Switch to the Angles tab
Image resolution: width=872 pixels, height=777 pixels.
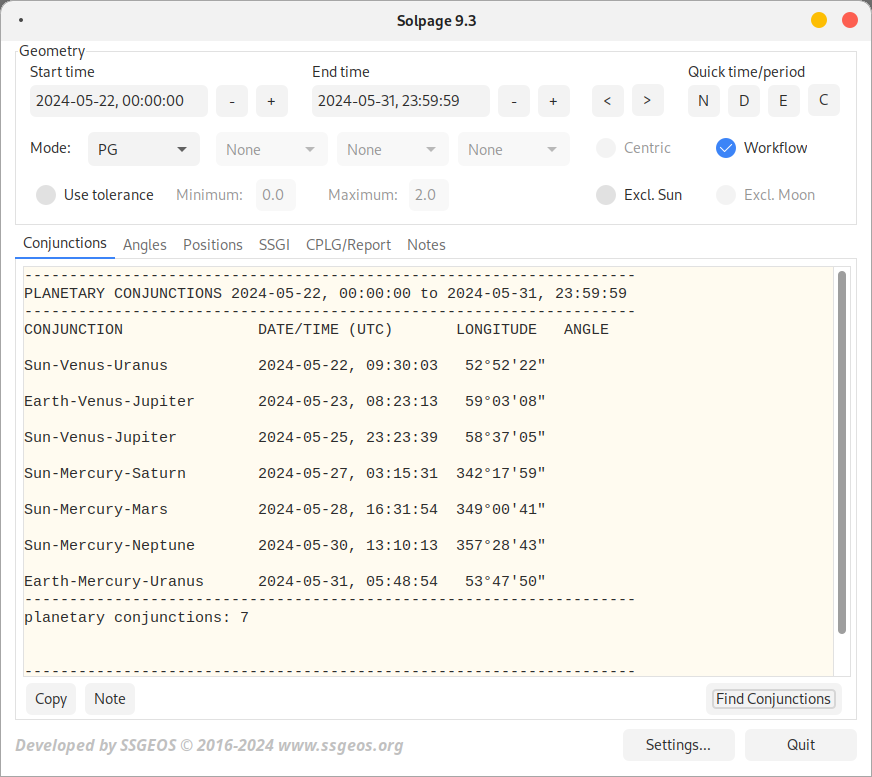[x=145, y=245]
